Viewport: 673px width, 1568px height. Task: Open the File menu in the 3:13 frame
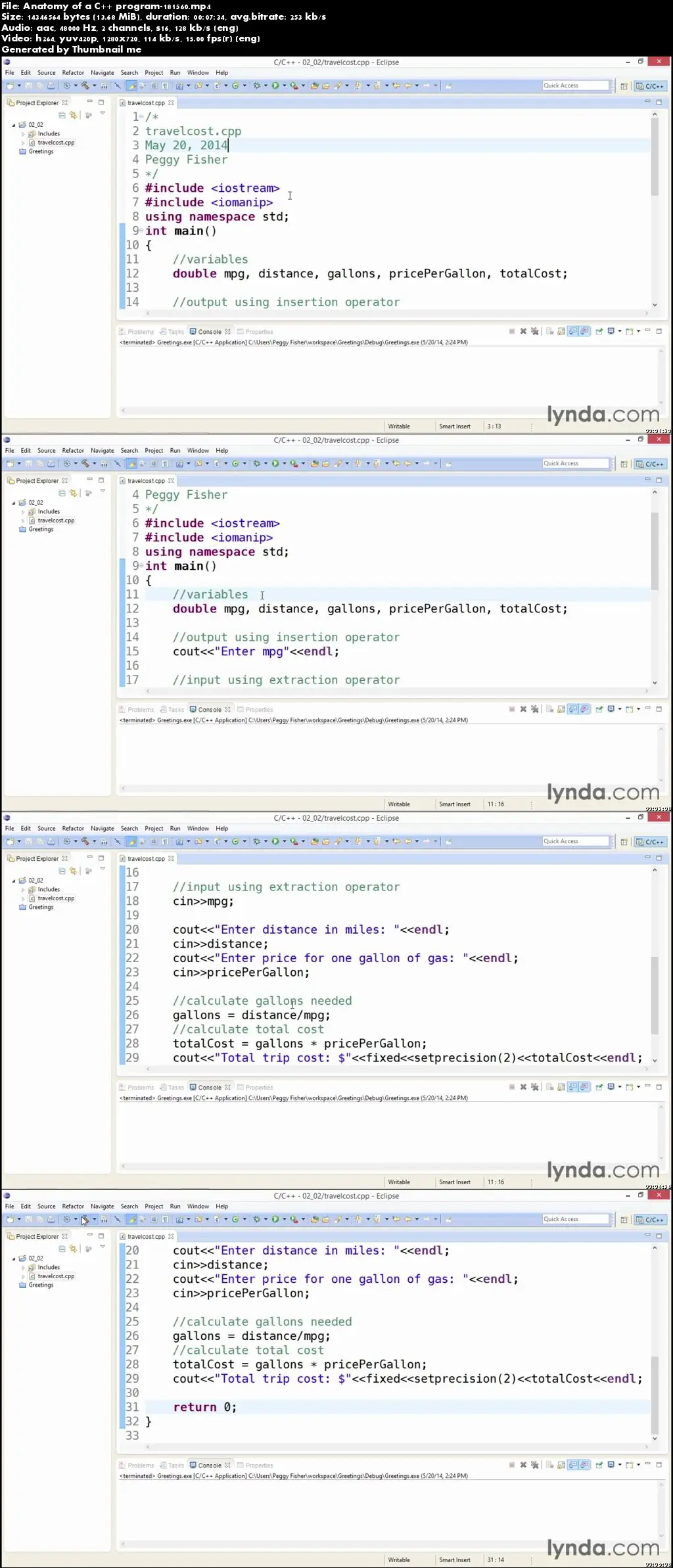coord(9,73)
